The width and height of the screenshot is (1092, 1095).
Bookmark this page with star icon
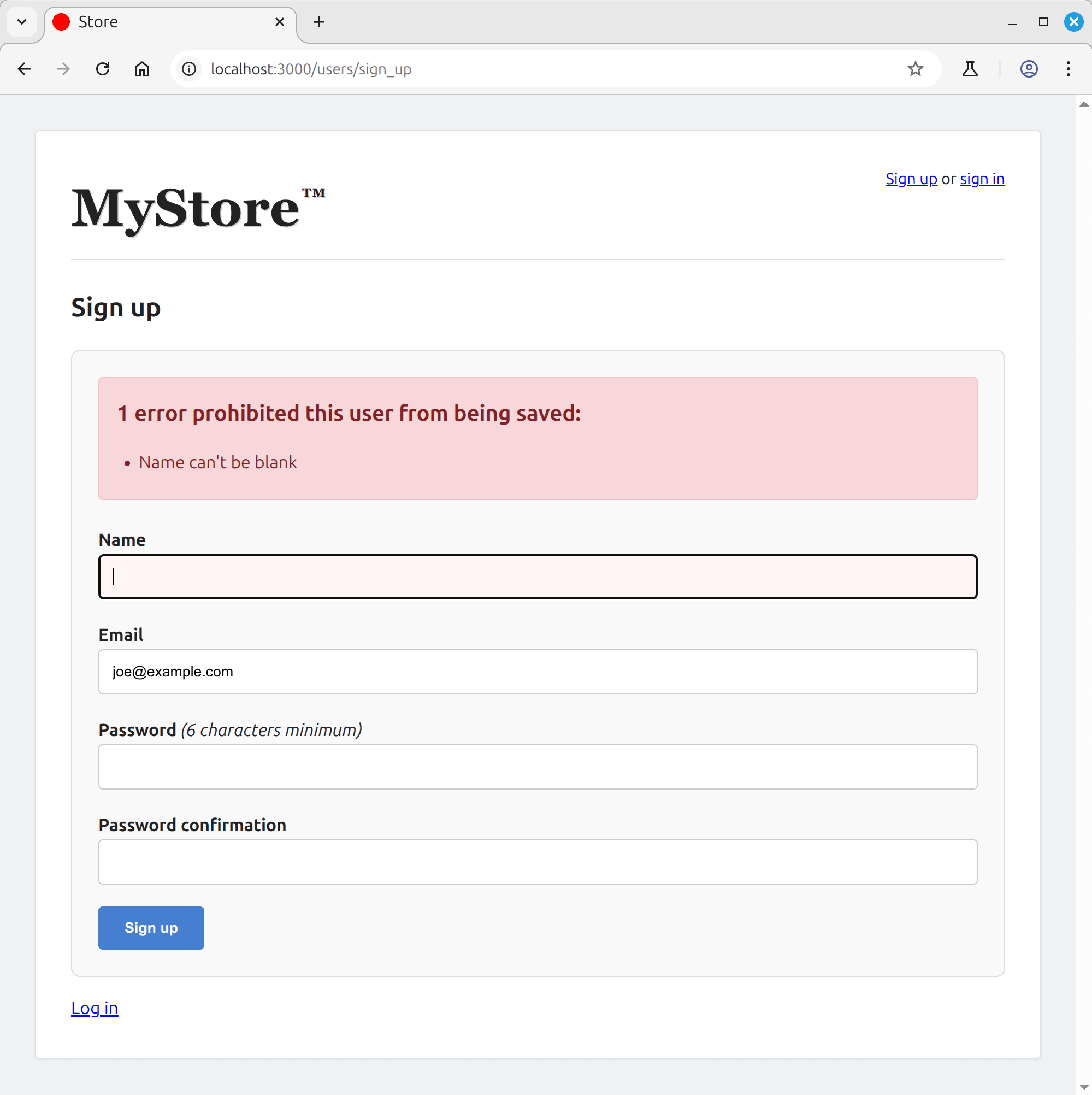tap(915, 69)
